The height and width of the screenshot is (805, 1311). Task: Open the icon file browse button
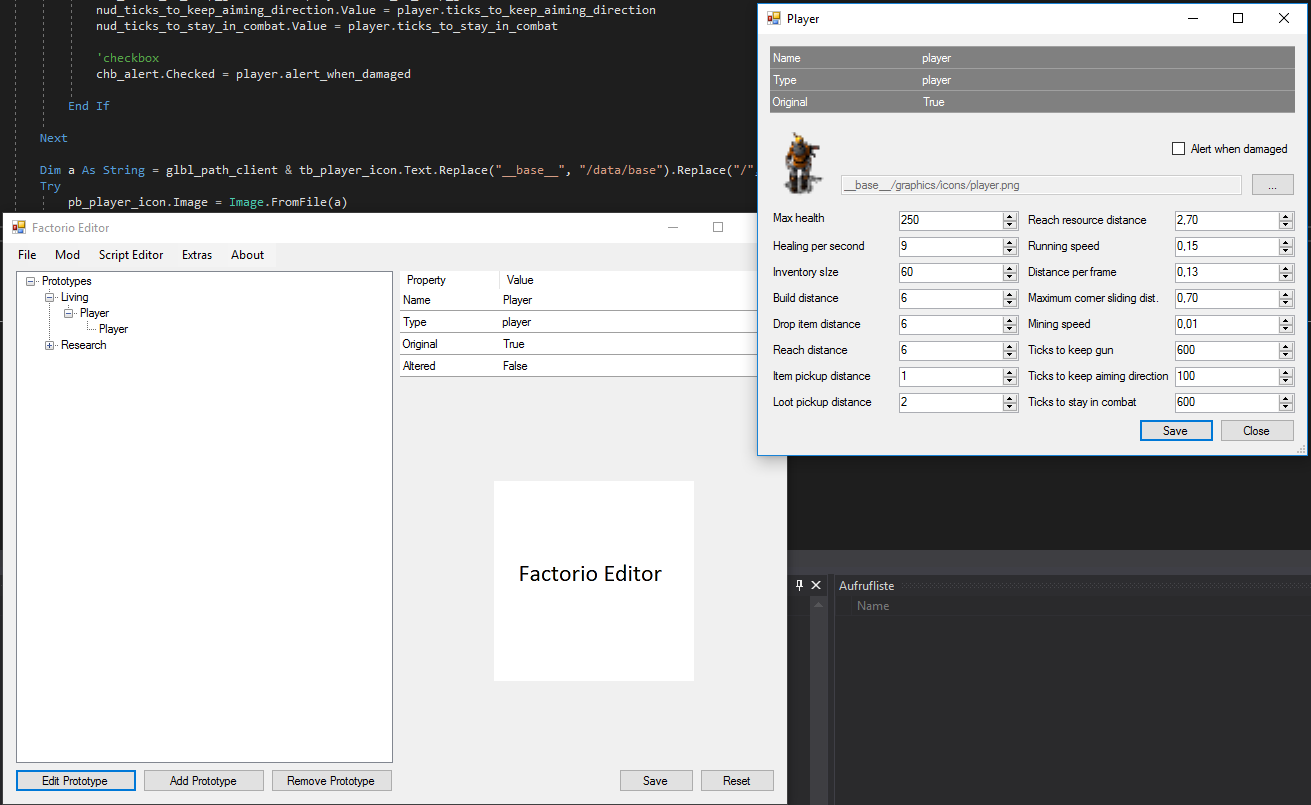[1272, 185]
